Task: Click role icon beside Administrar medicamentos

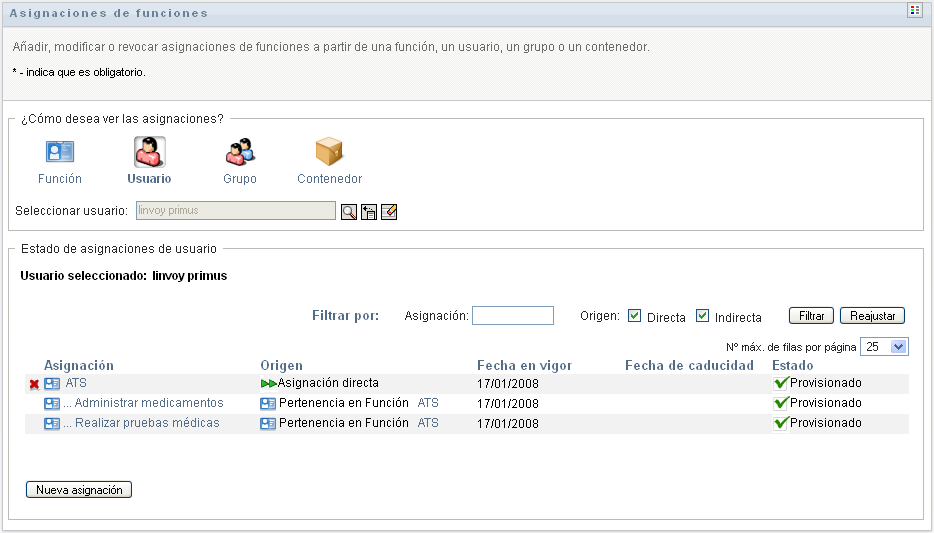Action: [52, 404]
